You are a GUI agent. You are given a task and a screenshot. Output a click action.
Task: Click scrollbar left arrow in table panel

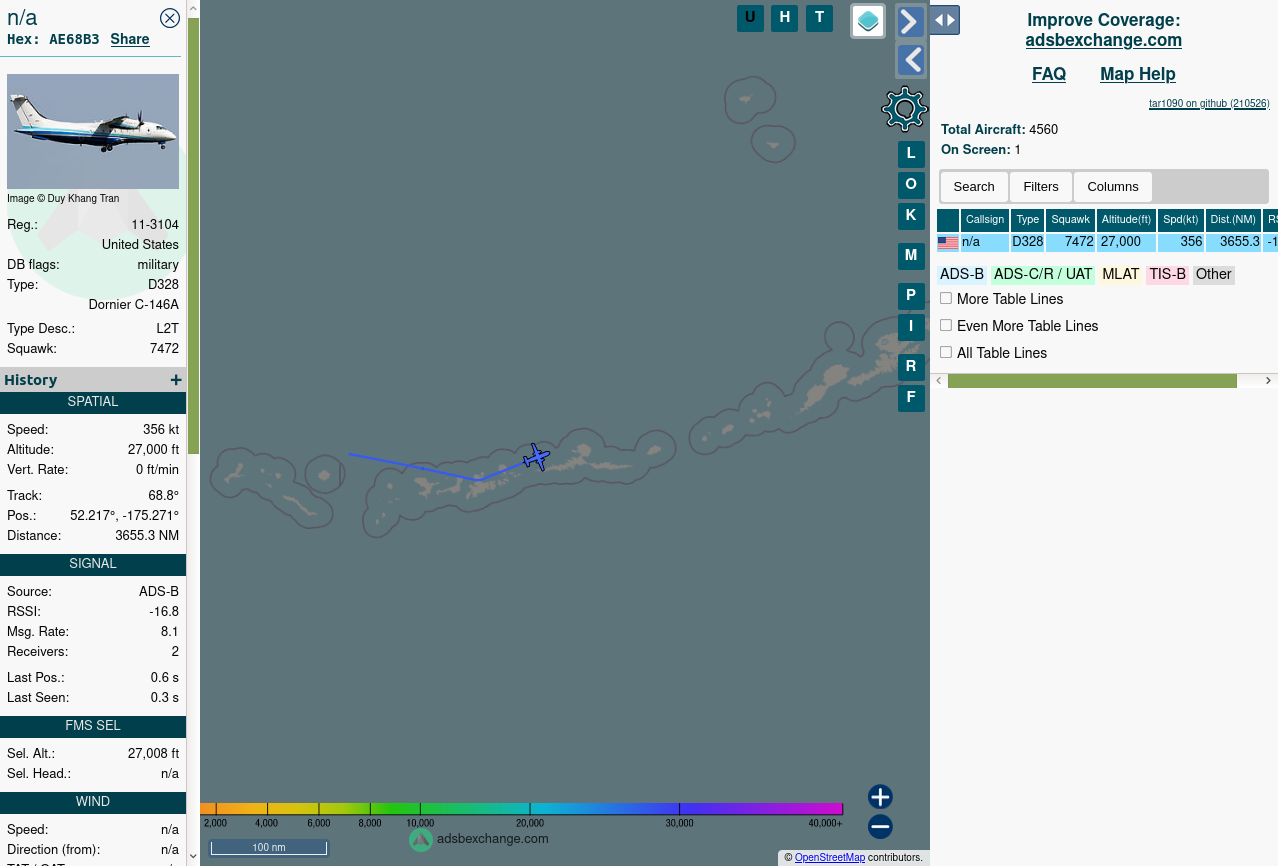939,381
